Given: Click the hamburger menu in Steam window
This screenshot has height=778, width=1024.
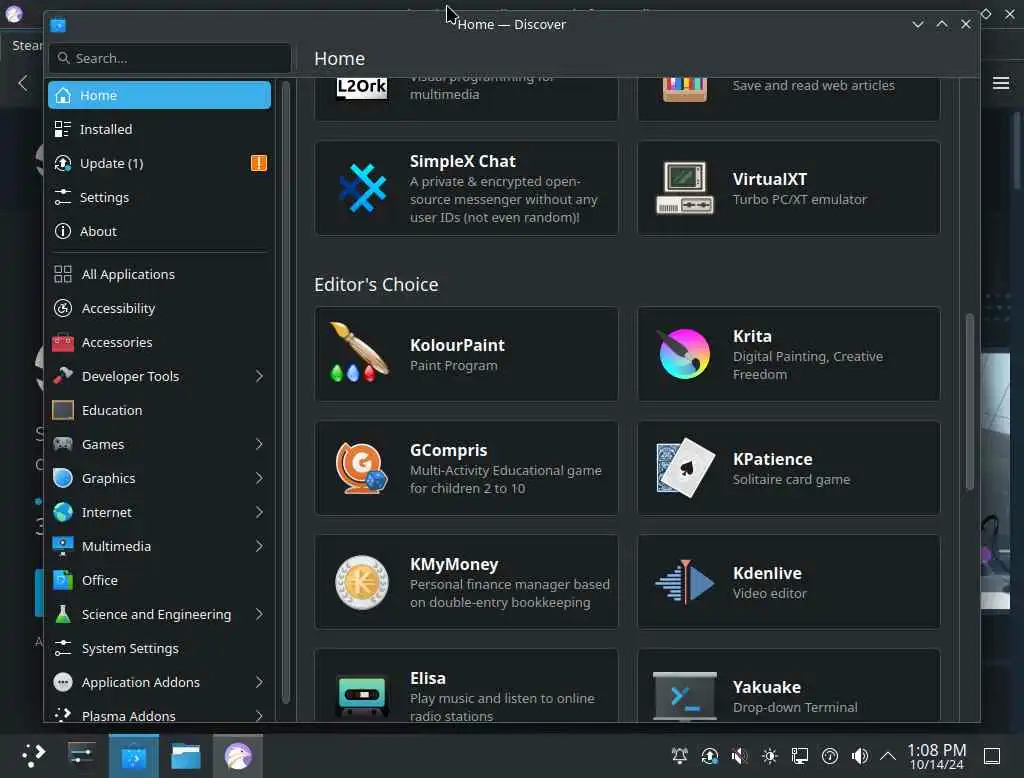Looking at the screenshot, I should click(1000, 83).
